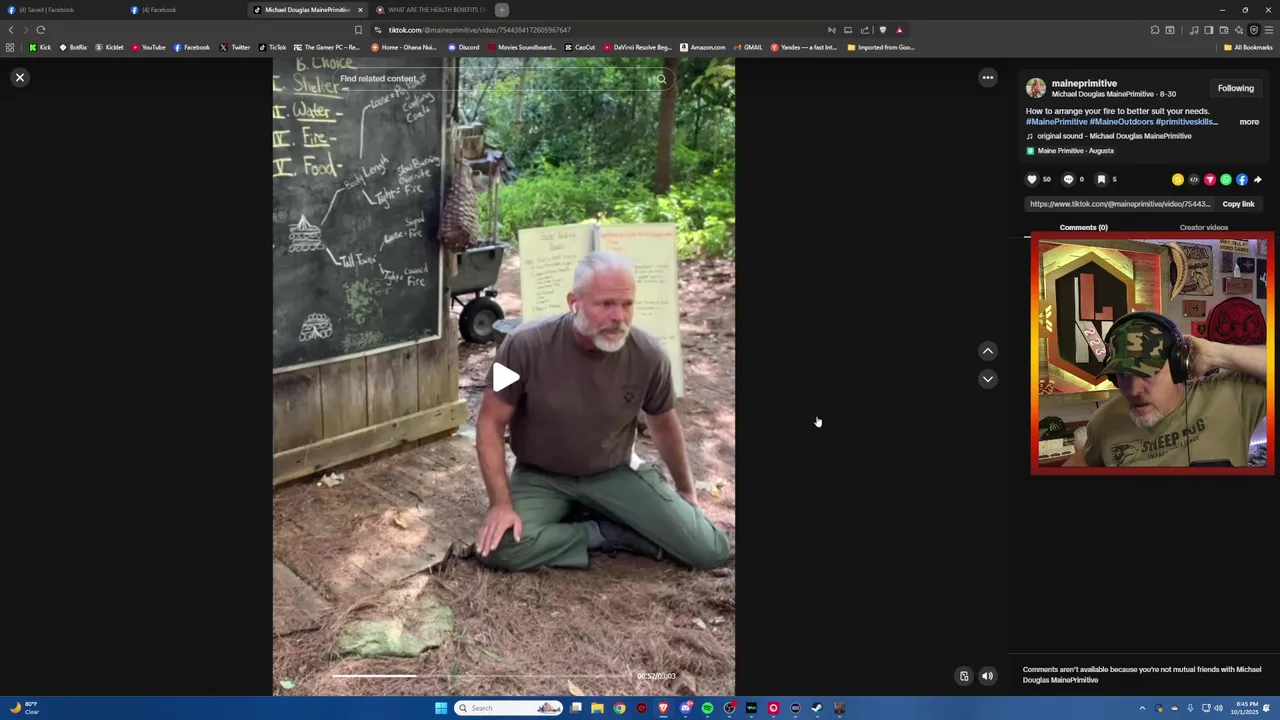1280x720 pixels.
Task: Reload the page
Action: point(41,30)
